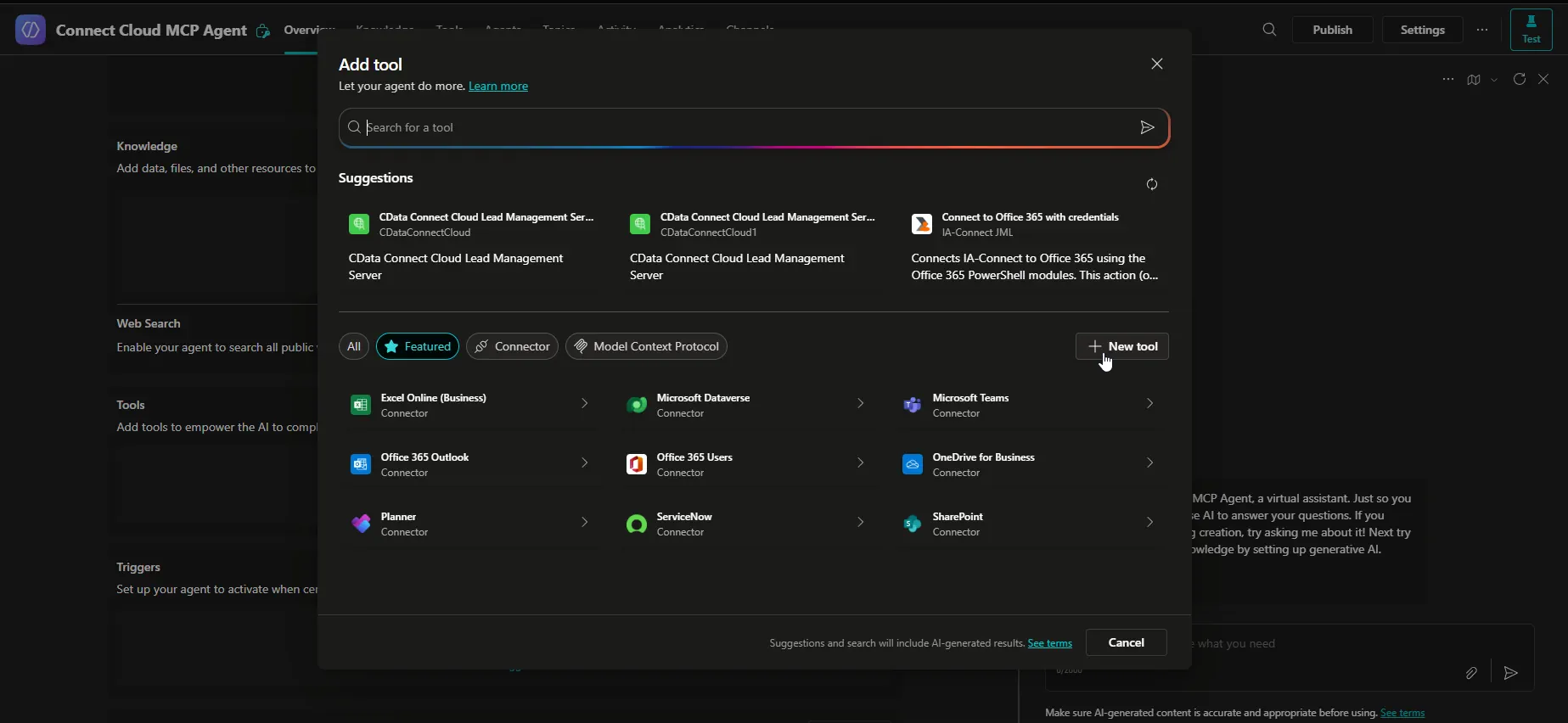This screenshot has height=723, width=1568.
Task: Select the All filter chip
Action: coord(353,346)
